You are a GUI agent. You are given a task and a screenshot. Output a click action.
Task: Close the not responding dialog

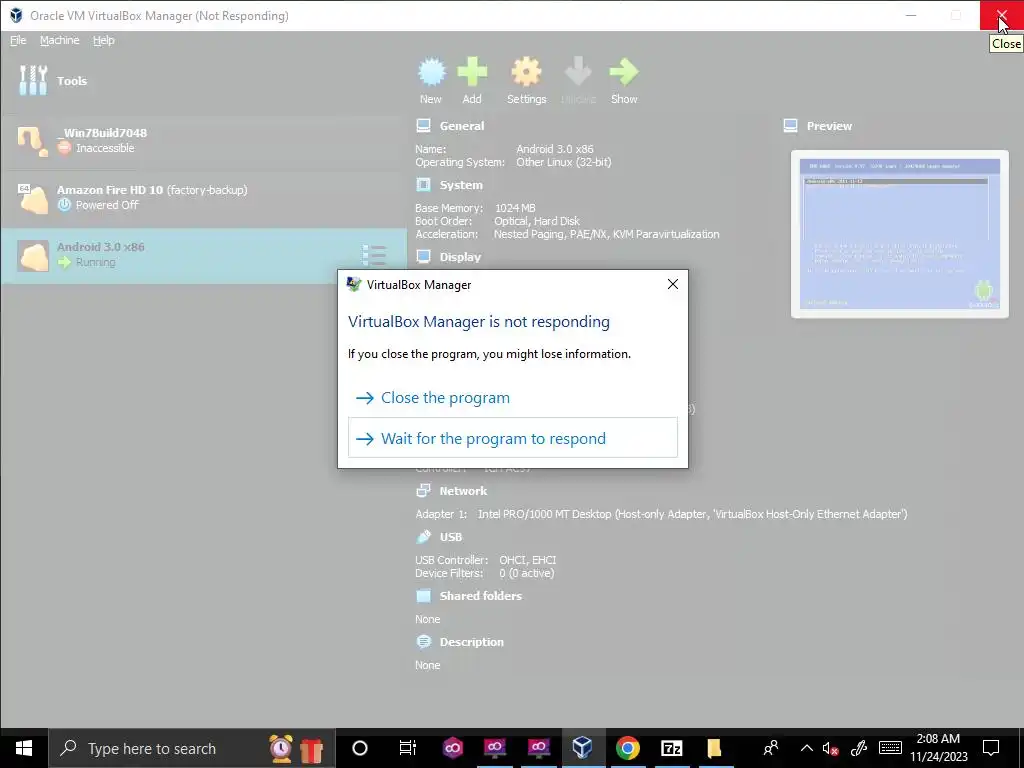(x=673, y=284)
